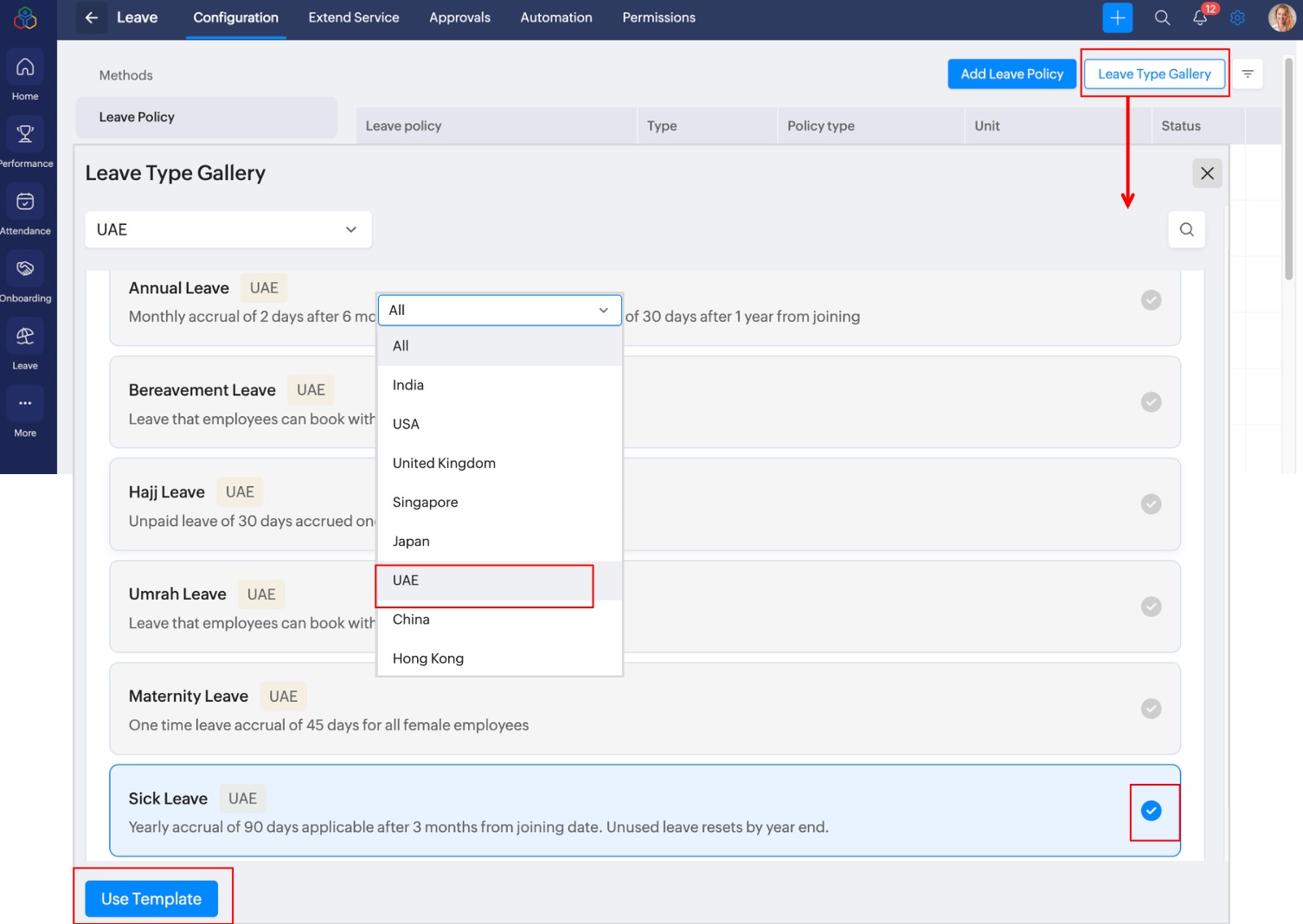This screenshot has height=924, width=1303.
Task: Click the Add Leave Policy button
Action: tap(1011, 74)
